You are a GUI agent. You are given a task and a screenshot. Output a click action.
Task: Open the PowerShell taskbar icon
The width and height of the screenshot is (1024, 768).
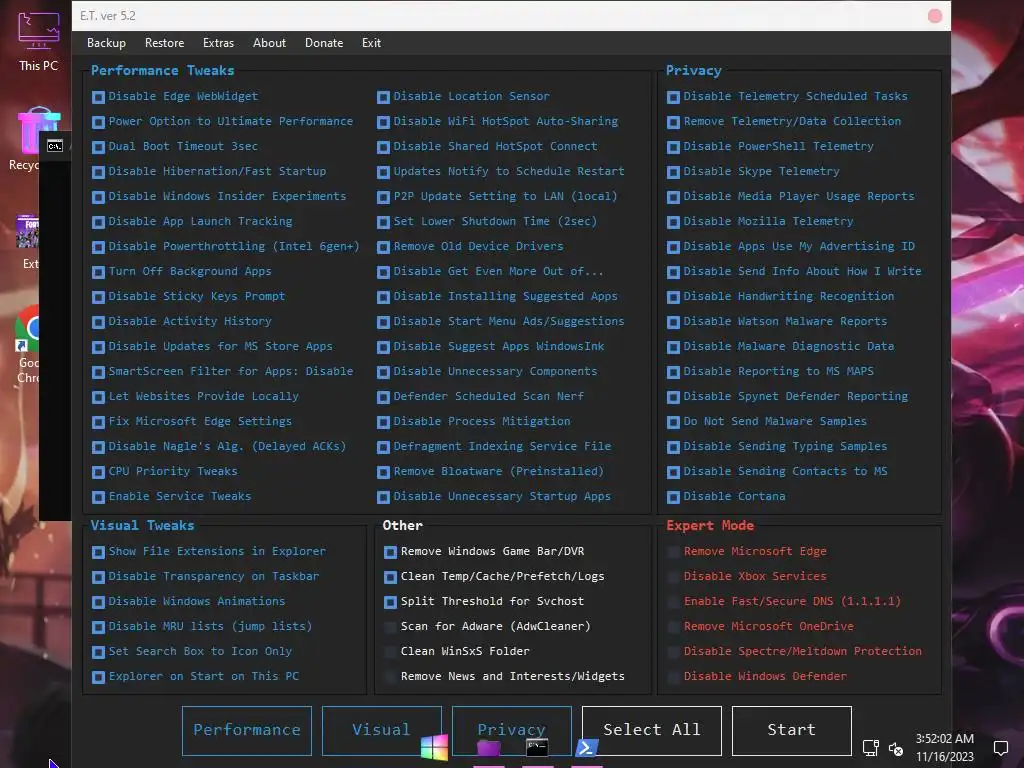coord(586,748)
